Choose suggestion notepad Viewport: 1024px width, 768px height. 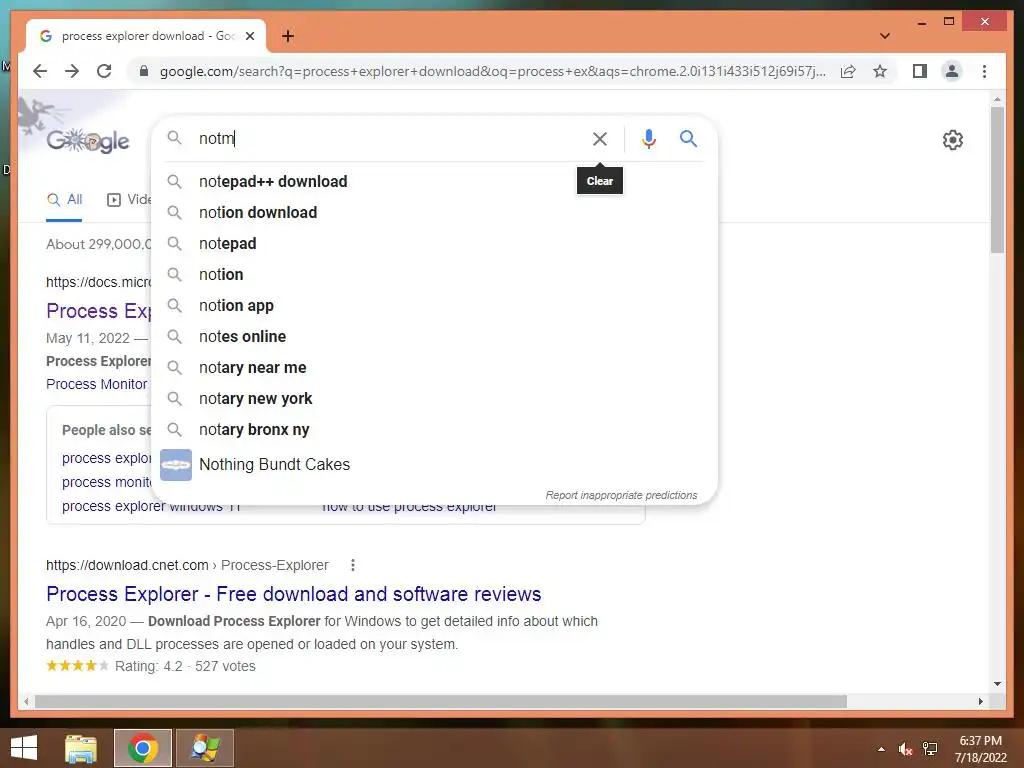point(434,244)
